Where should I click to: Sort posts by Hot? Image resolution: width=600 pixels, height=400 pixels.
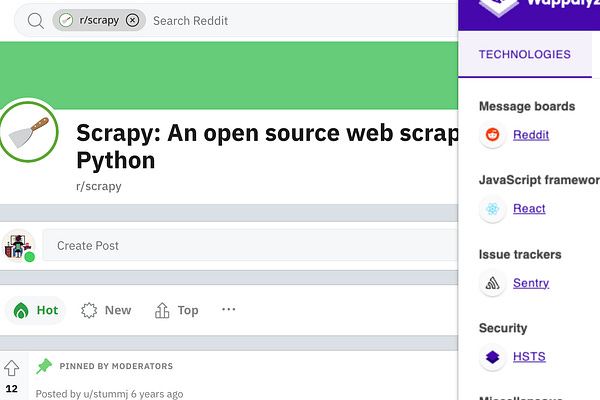coord(36,310)
